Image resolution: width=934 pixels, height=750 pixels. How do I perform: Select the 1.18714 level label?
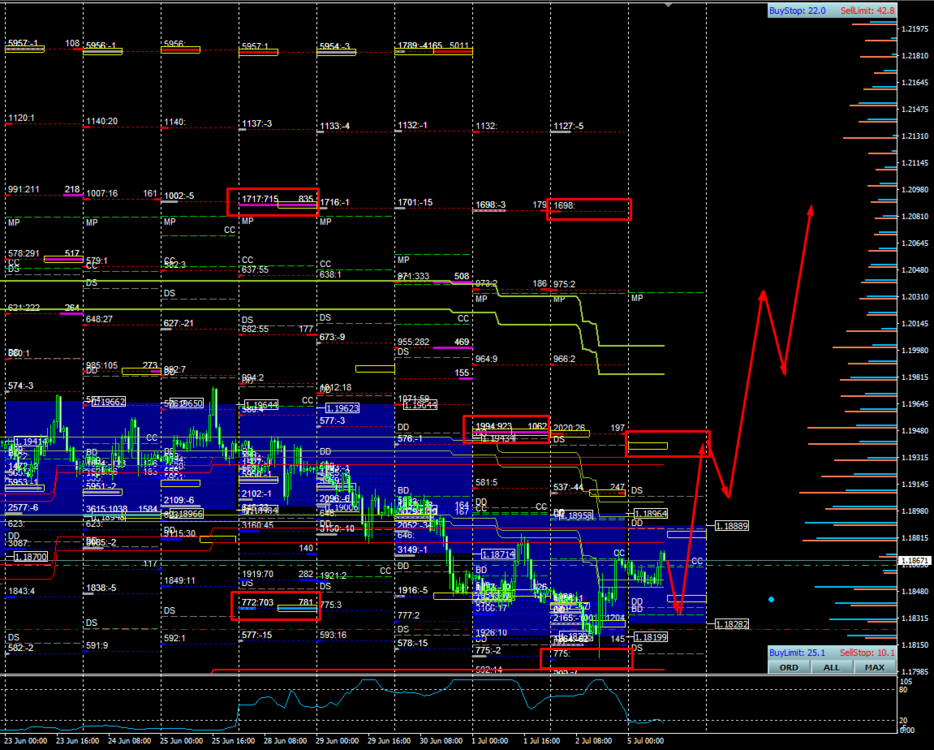tap(499, 554)
